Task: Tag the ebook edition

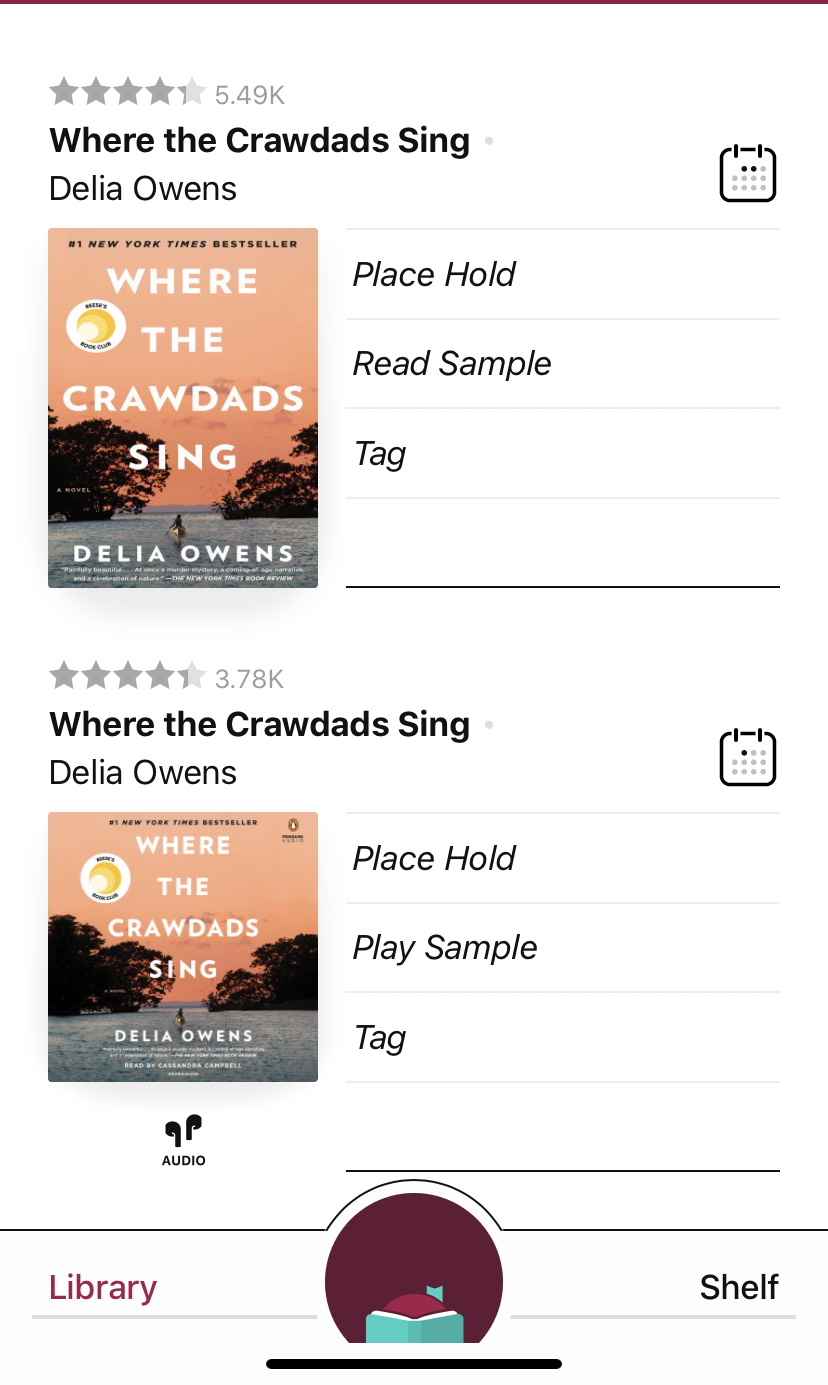Action: click(x=380, y=454)
